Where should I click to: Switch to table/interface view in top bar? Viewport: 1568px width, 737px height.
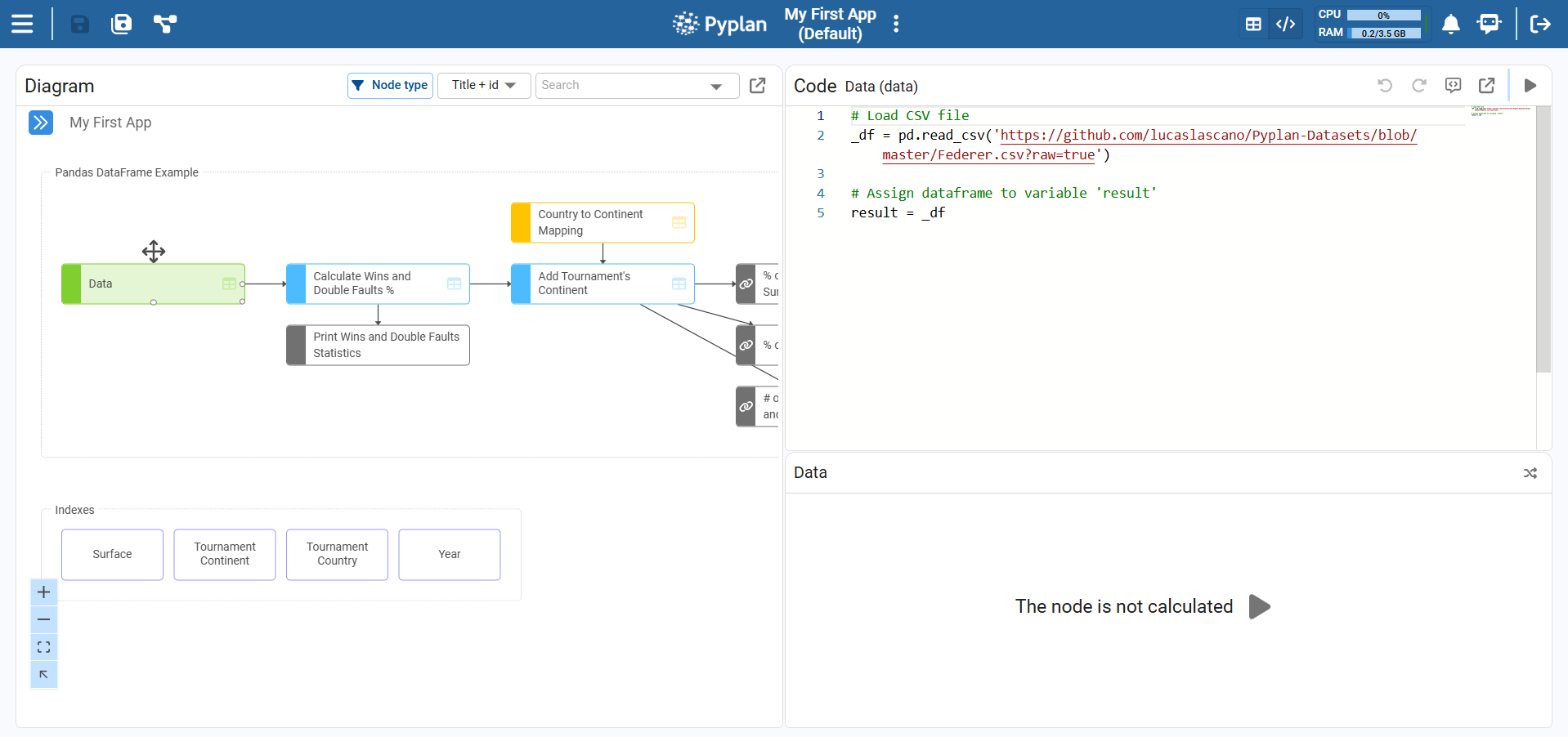pyautogui.click(x=1253, y=24)
